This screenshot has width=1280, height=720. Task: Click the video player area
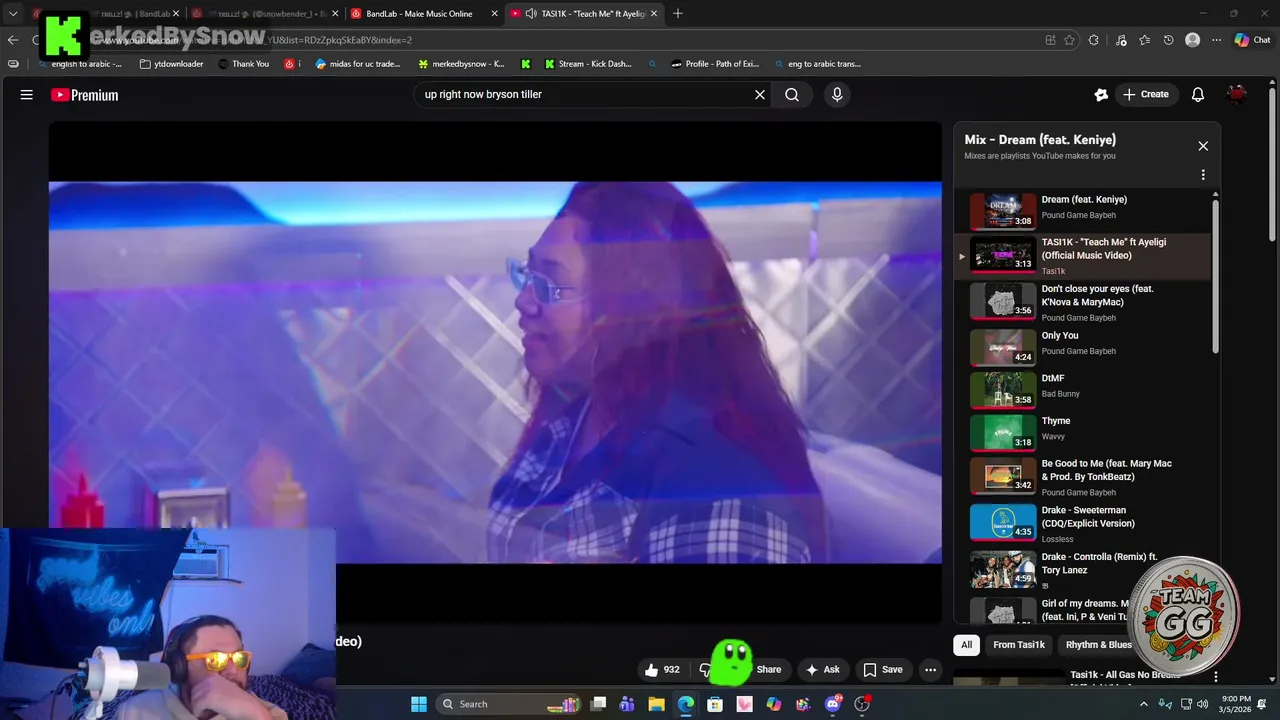point(495,372)
